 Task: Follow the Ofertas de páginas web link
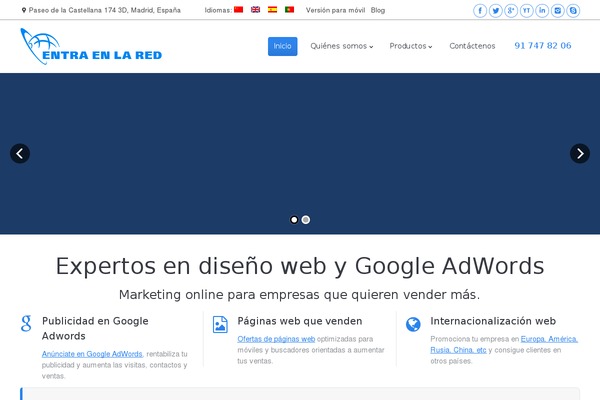tap(276, 339)
